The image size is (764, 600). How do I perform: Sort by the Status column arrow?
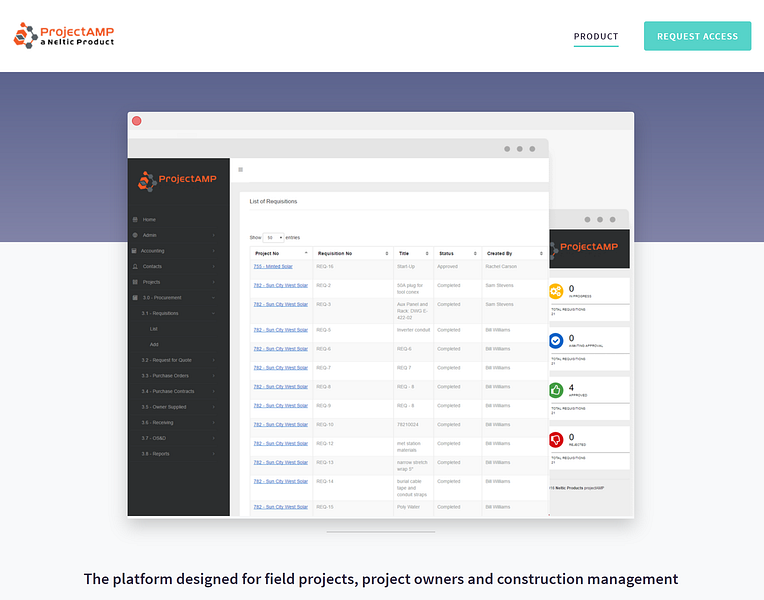(x=475, y=253)
